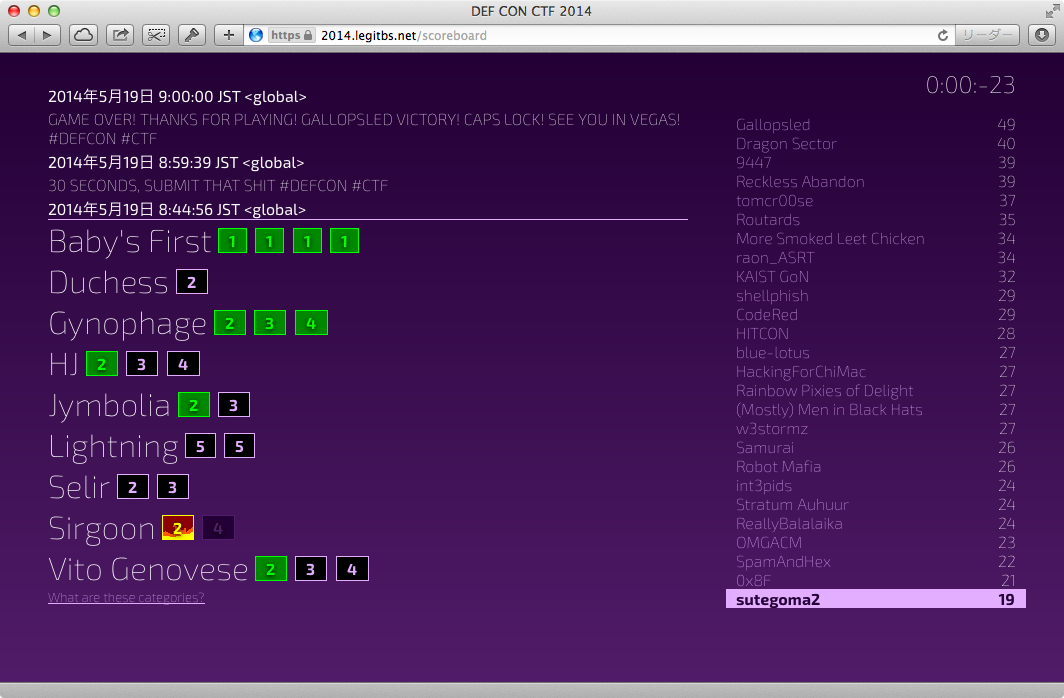This screenshot has width=1064, height=698.
Task: Open the Selir 2-point challenge
Action: coord(132,486)
